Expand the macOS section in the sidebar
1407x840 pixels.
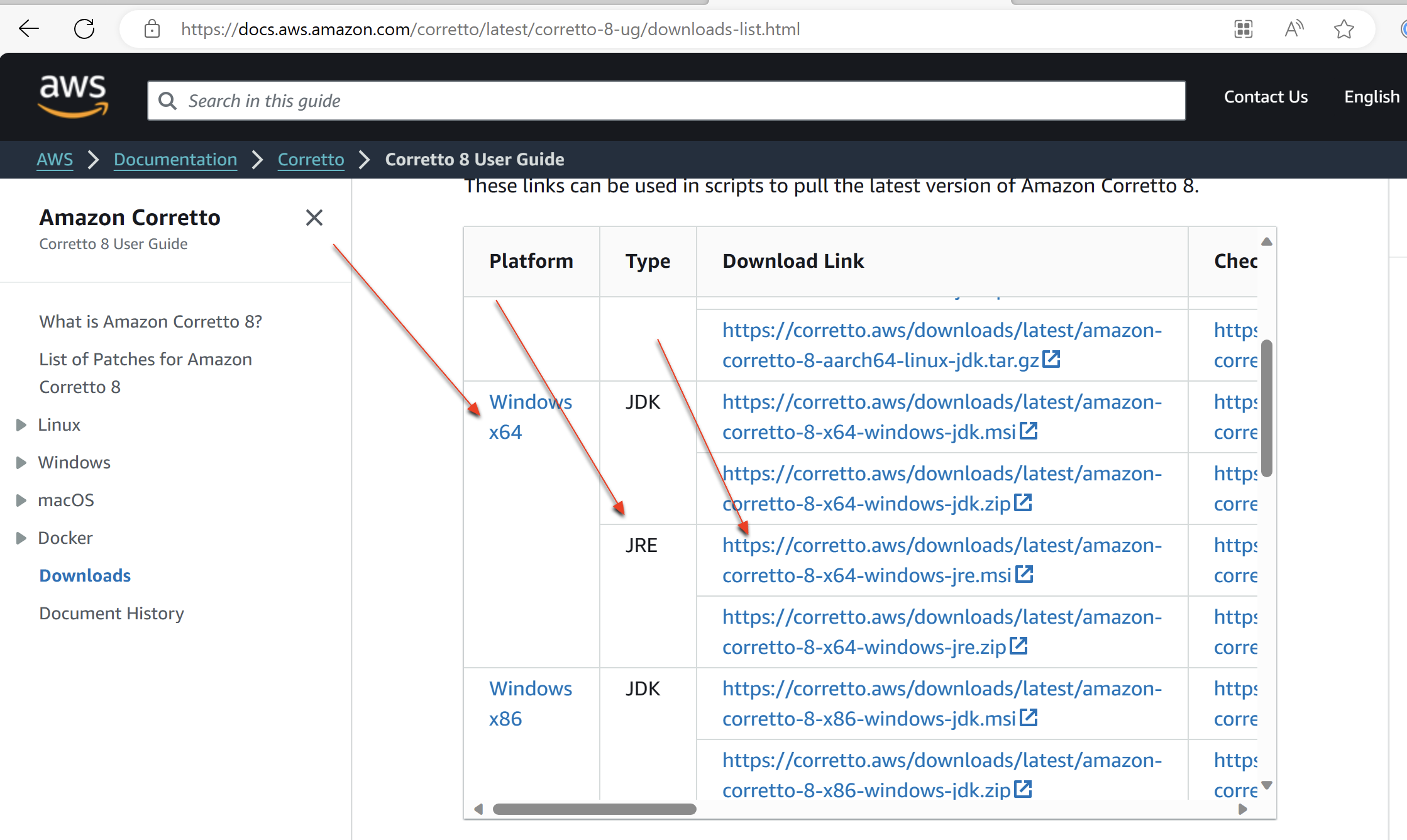[21, 500]
